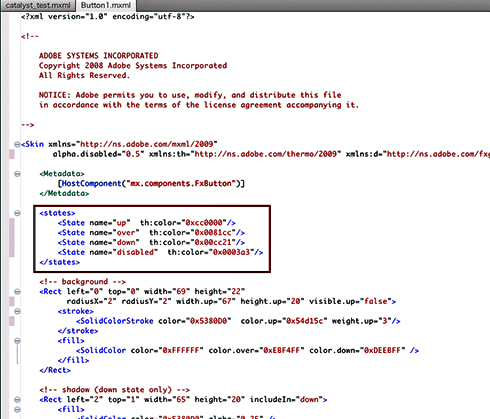490x419 pixels.
Task: Click the alpha.disabled="0.5" attribute
Action: click(98, 154)
